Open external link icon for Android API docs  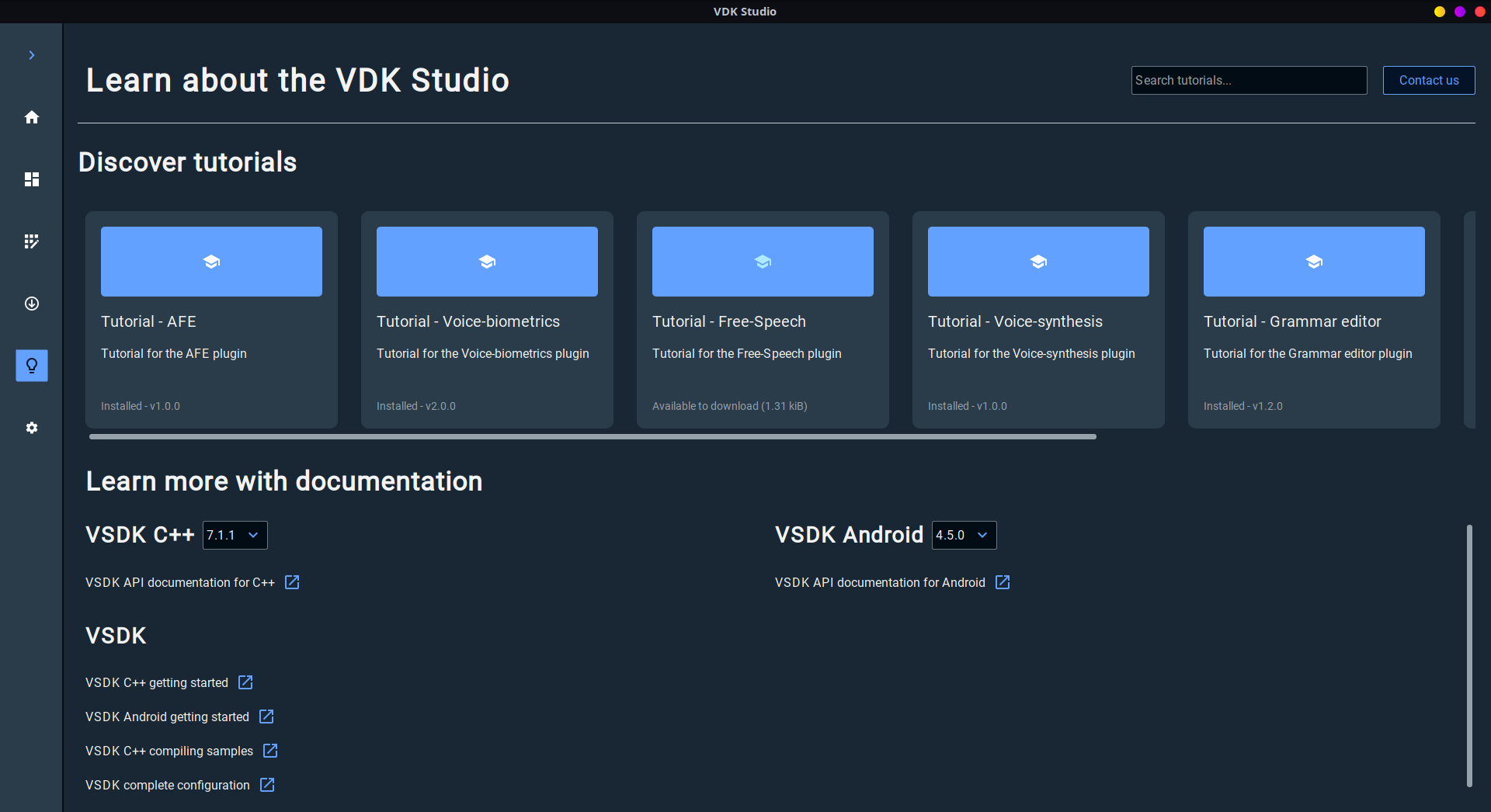(1003, 582)
